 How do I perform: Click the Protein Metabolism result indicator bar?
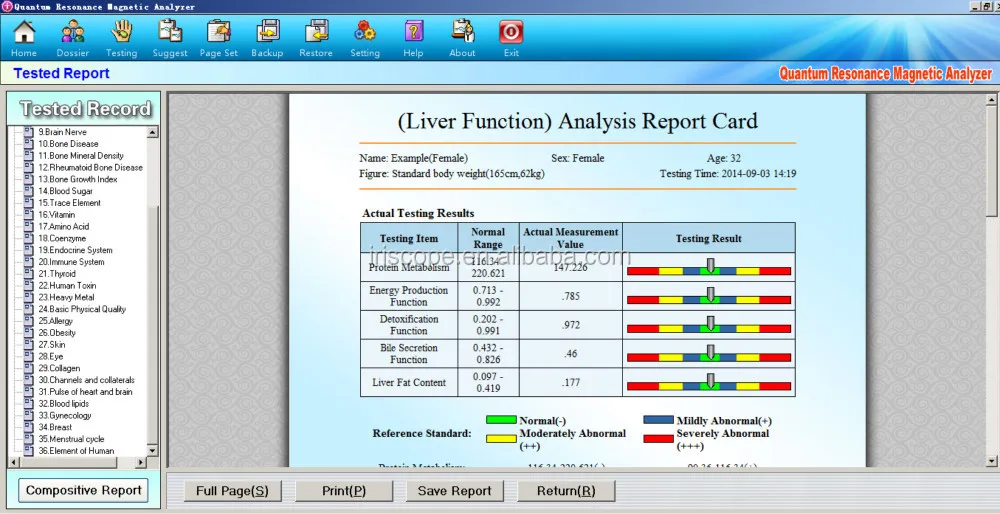coord(708,269)
